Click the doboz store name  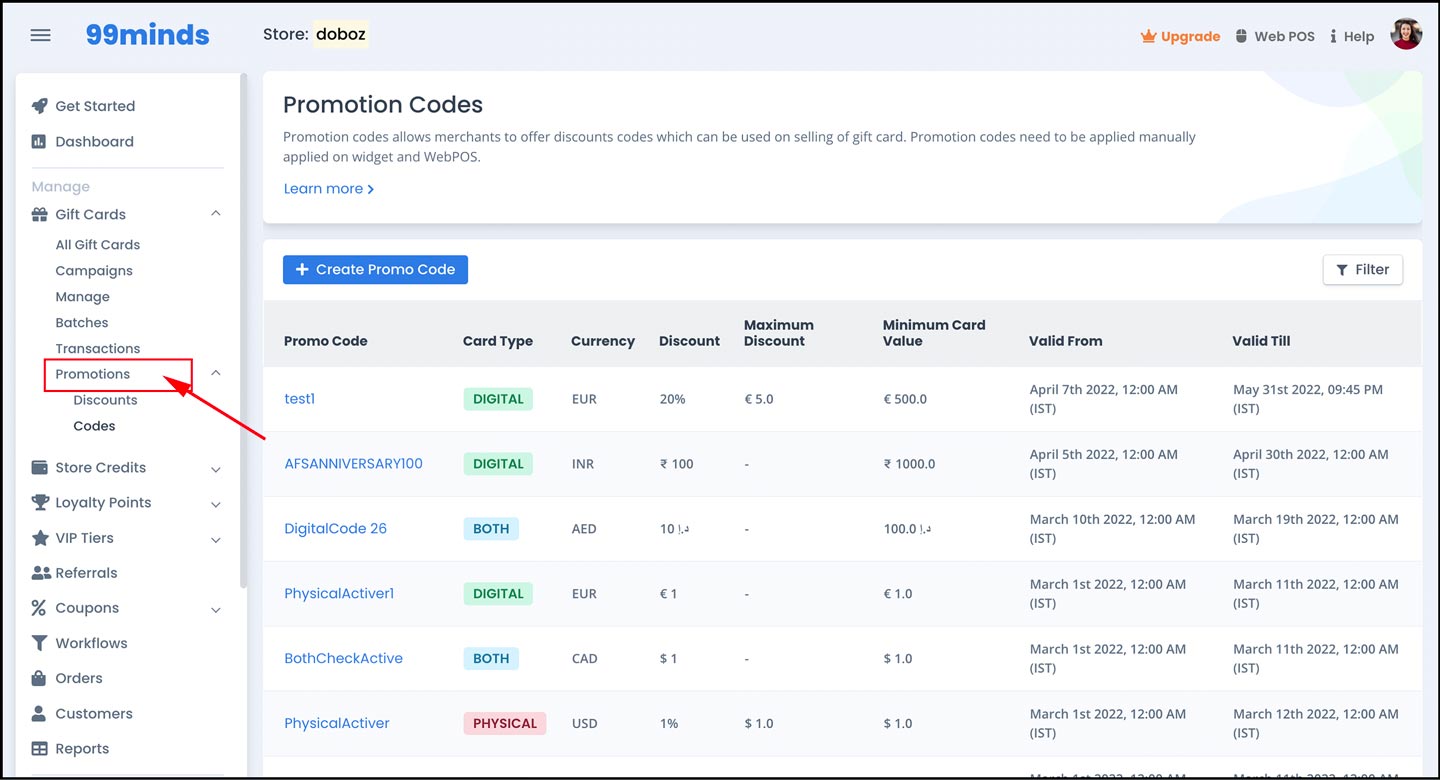coord(341,34)
